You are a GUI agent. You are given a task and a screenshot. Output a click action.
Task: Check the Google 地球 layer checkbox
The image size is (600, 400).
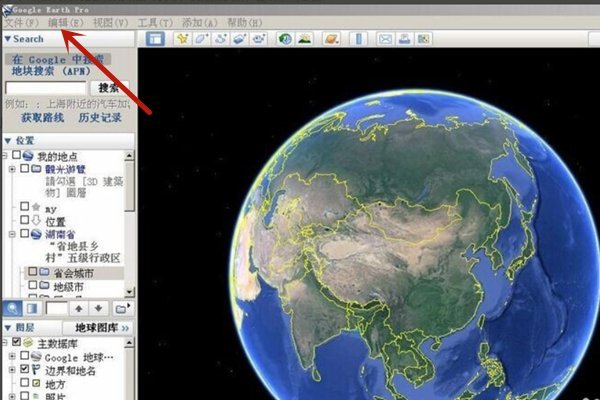coord(25,356)
